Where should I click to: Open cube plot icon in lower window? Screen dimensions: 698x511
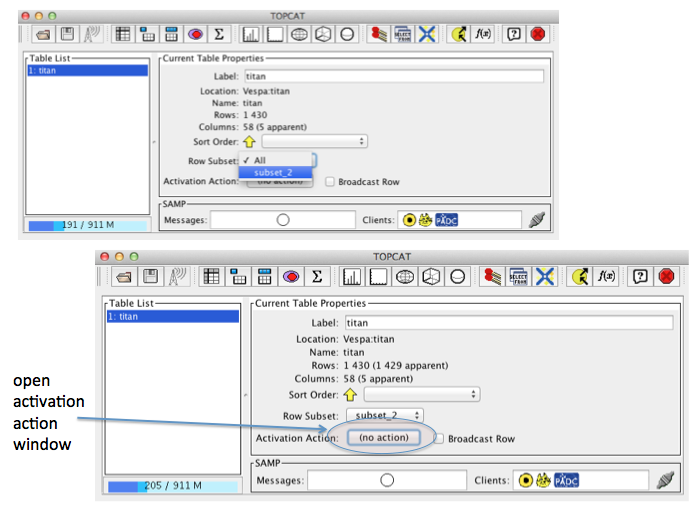pyautogui.click(x=431, y=277)
